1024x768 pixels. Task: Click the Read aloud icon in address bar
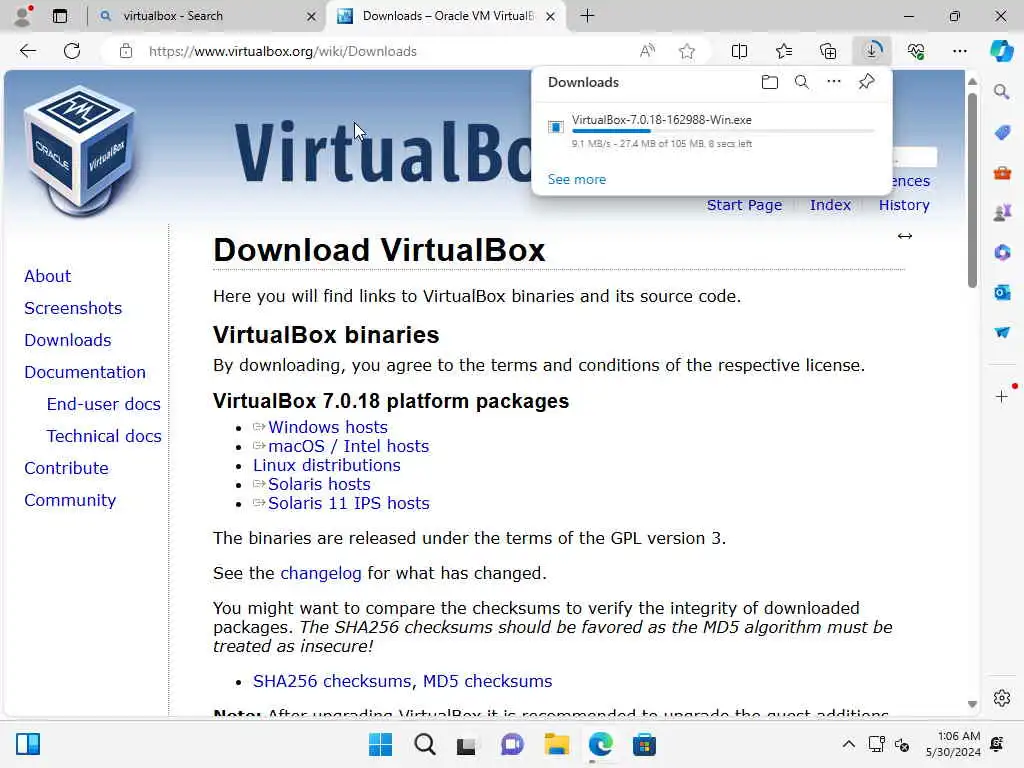[647, 51]
